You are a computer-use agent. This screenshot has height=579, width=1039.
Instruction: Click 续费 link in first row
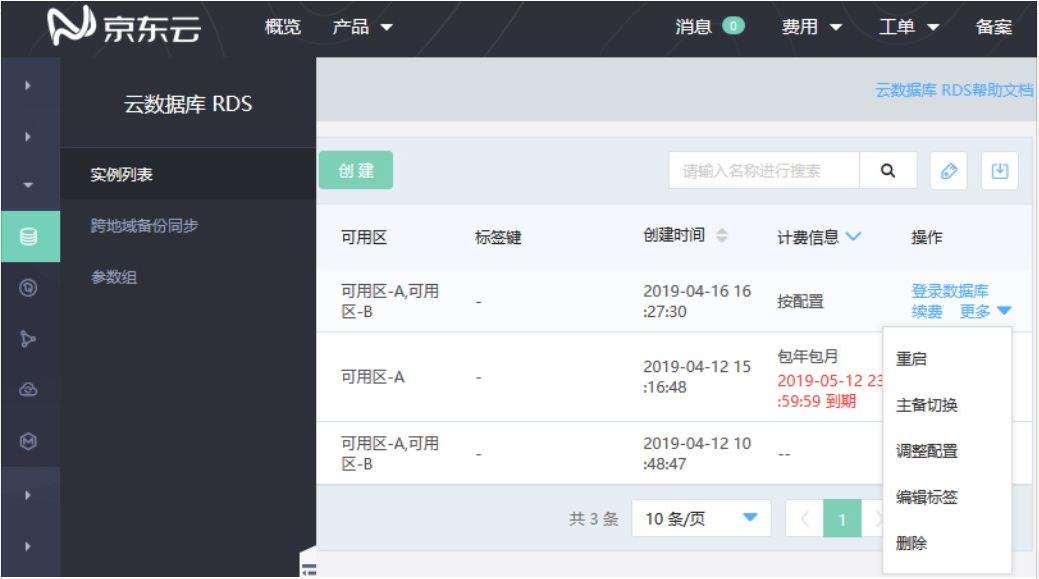point(926,311)
